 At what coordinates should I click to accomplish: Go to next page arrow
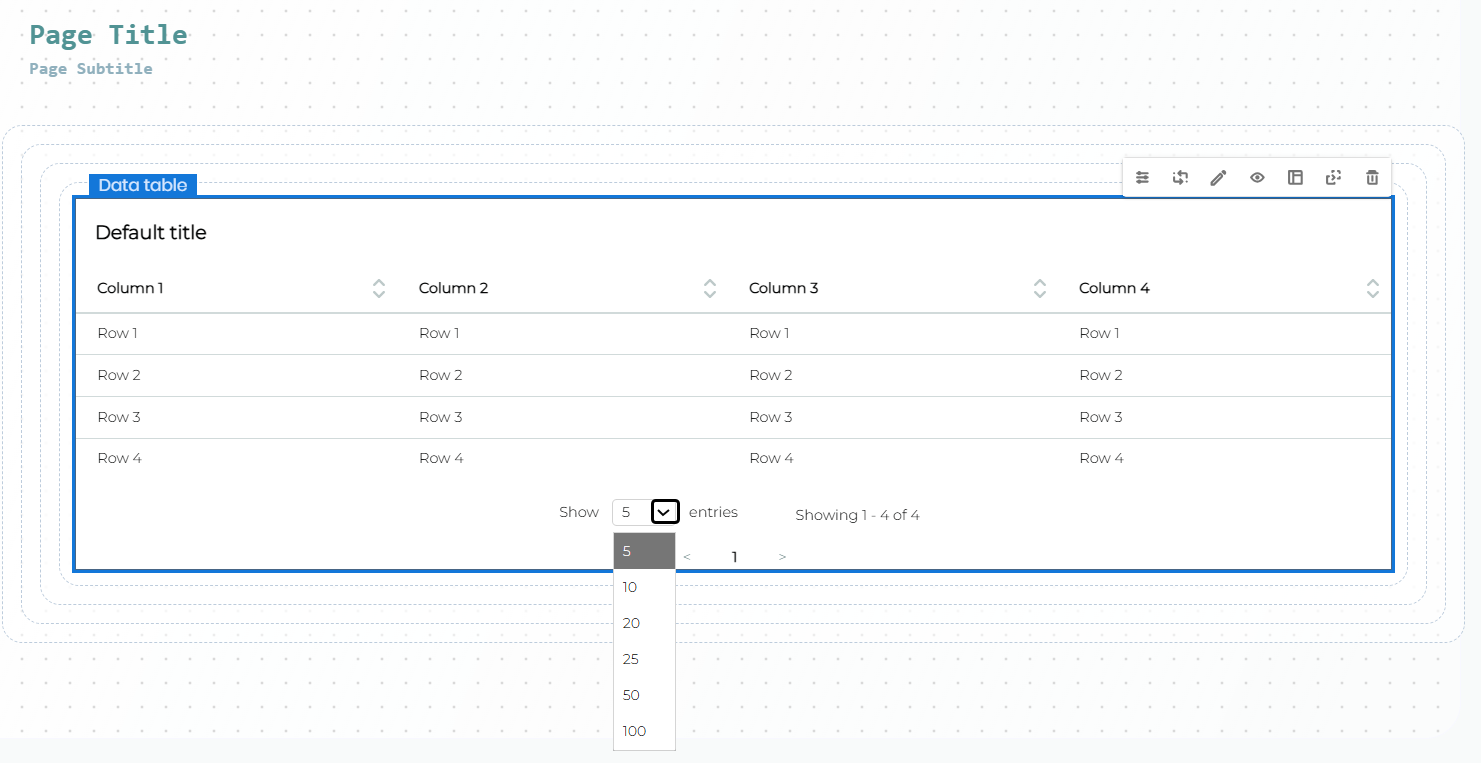click(x=782, y=557)
